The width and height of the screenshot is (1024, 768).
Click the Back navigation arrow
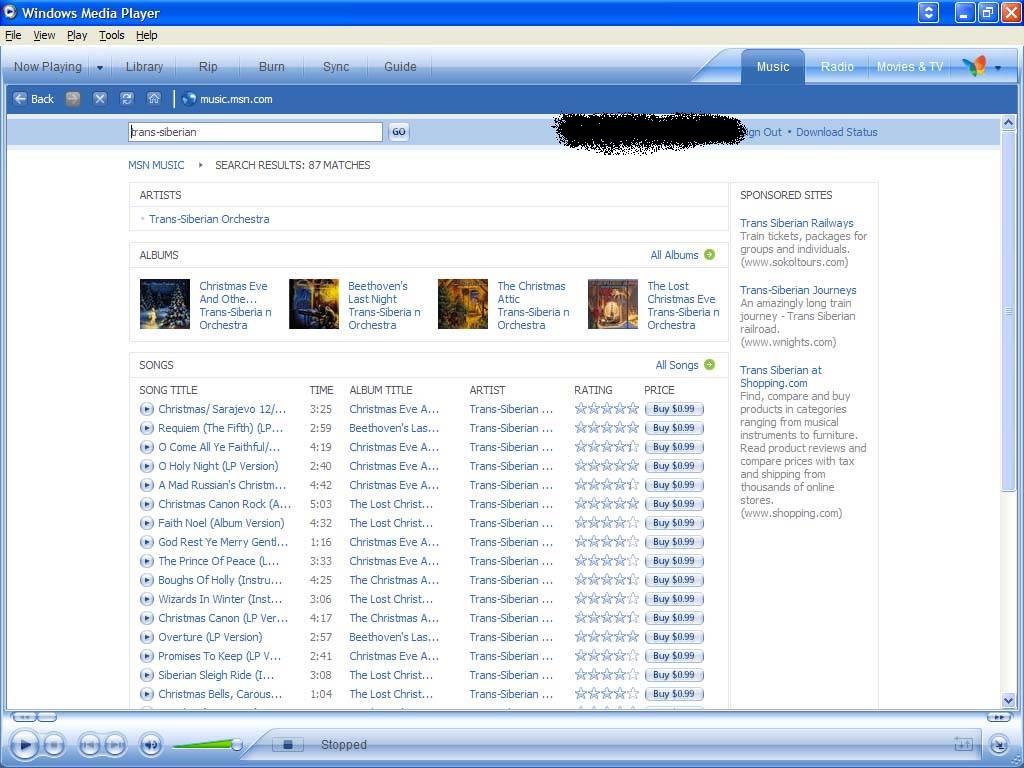coord(20,99)
